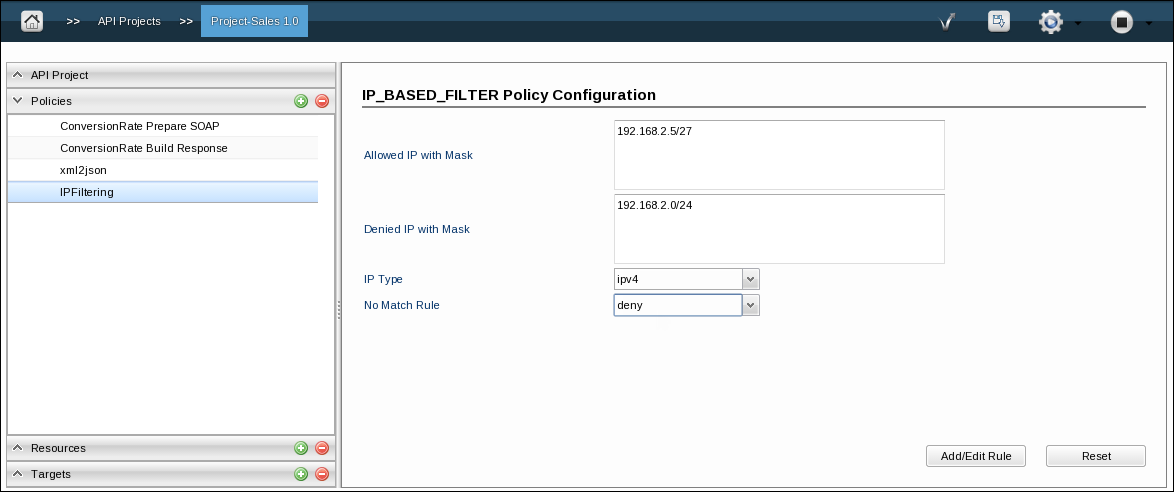Image resolution: width=1174 pixels, height=492 pixels.
Task: Add a new target with green plus
Action: 301,473
